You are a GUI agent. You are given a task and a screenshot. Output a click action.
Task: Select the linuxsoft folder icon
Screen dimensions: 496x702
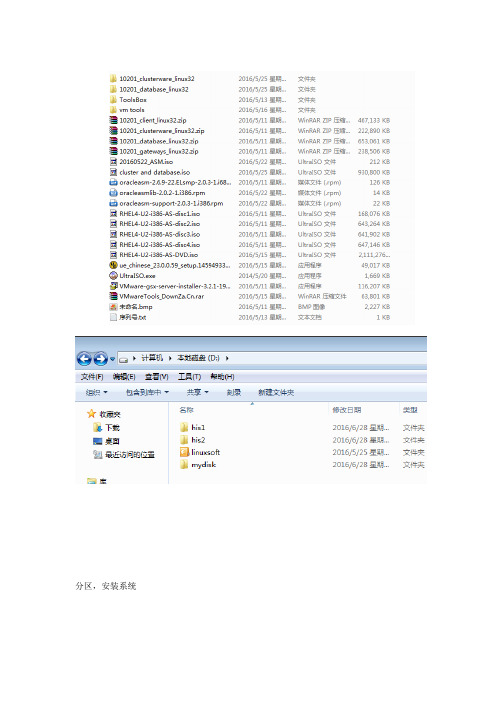tap(184, 452)
